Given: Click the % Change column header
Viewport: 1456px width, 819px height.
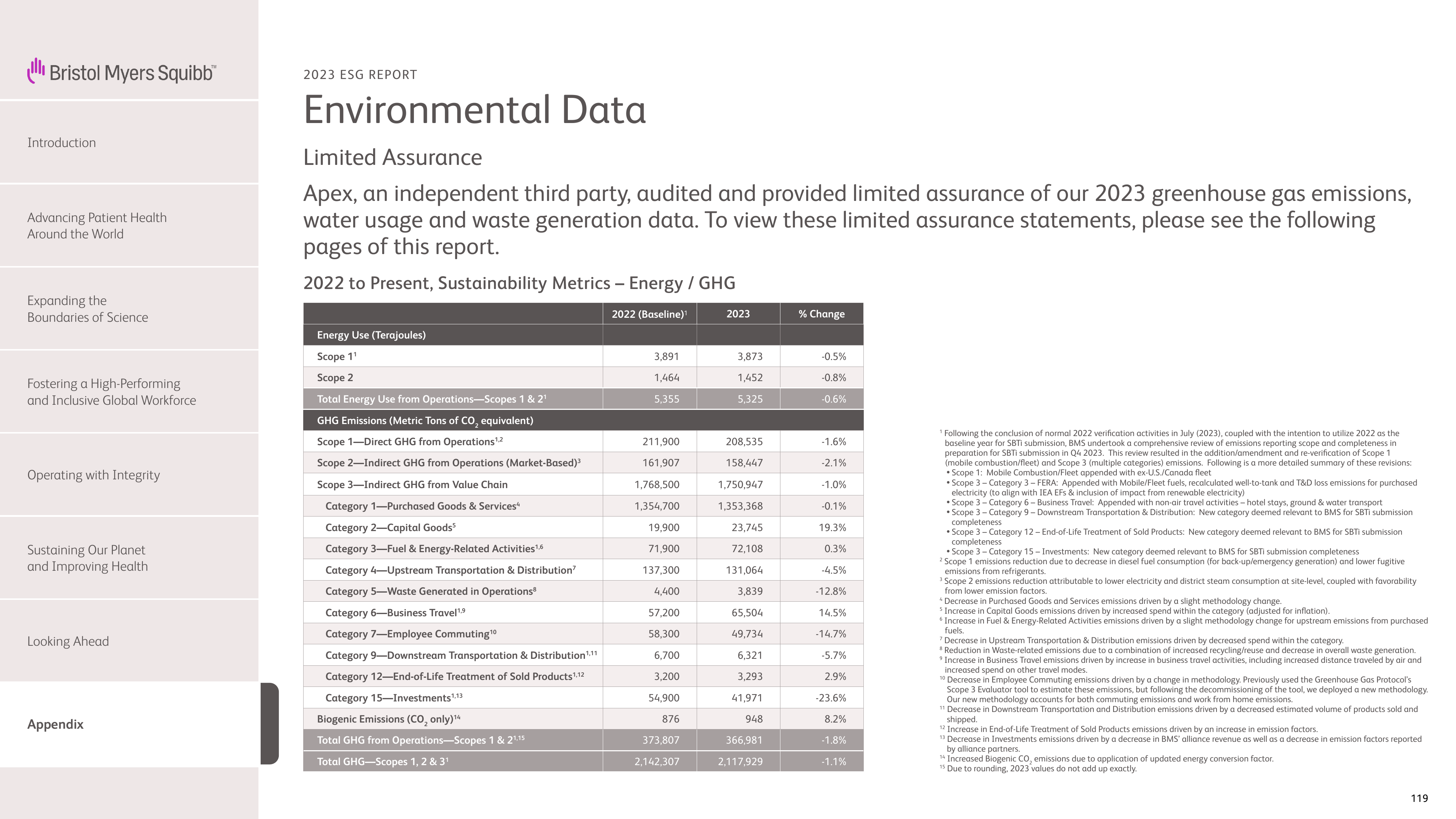Looking at the screenshot, I should (821, 314).
